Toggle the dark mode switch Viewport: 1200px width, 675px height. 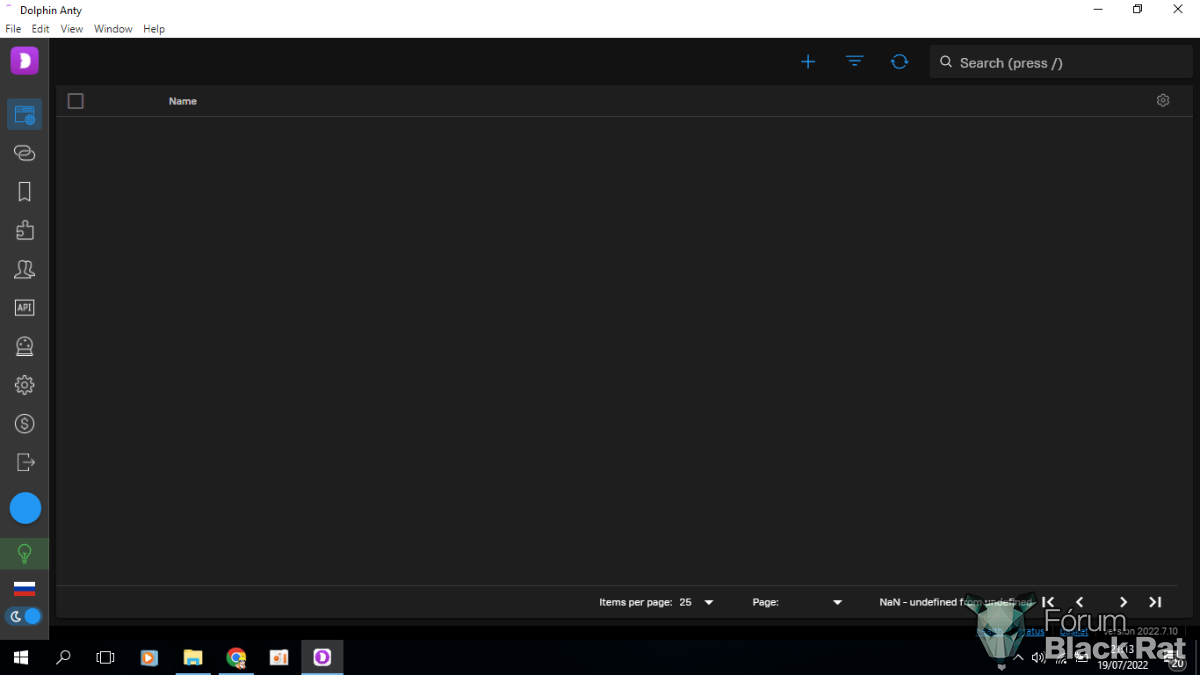[x=25, y=616]
